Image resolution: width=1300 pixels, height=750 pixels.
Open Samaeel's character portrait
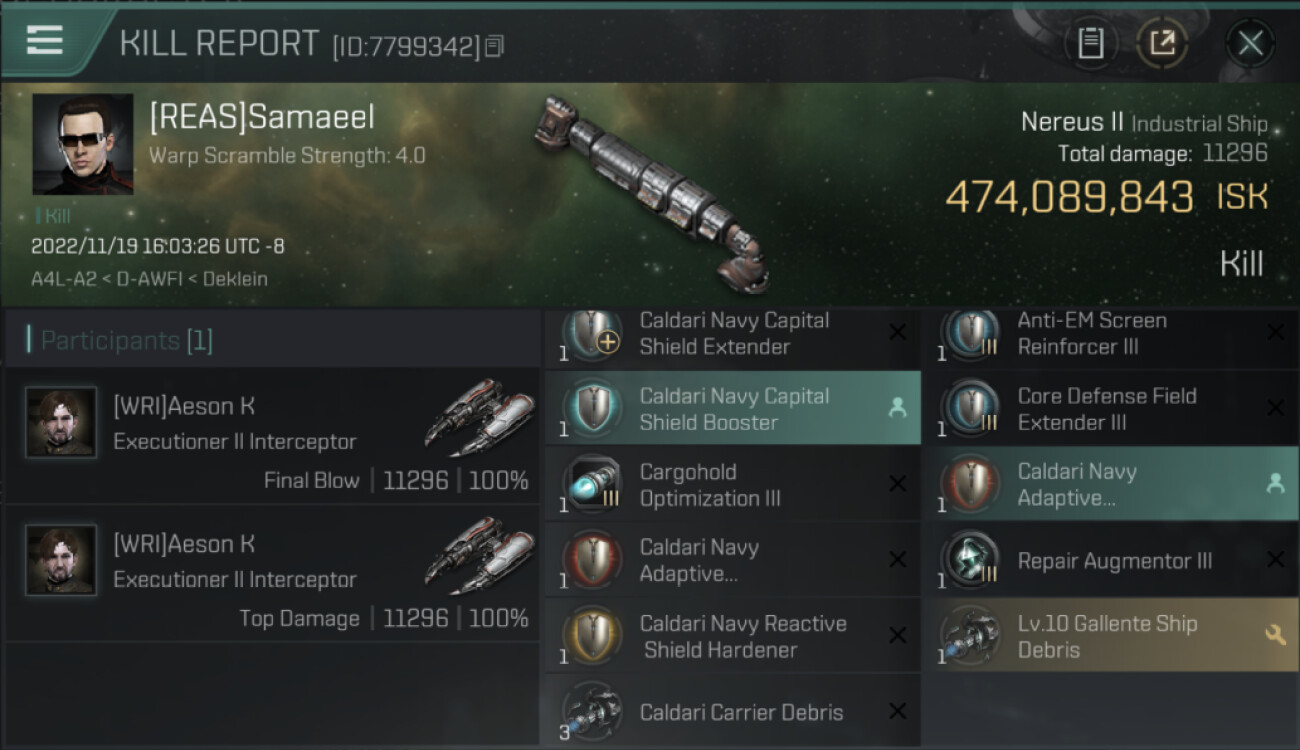[x=83, y=144]
